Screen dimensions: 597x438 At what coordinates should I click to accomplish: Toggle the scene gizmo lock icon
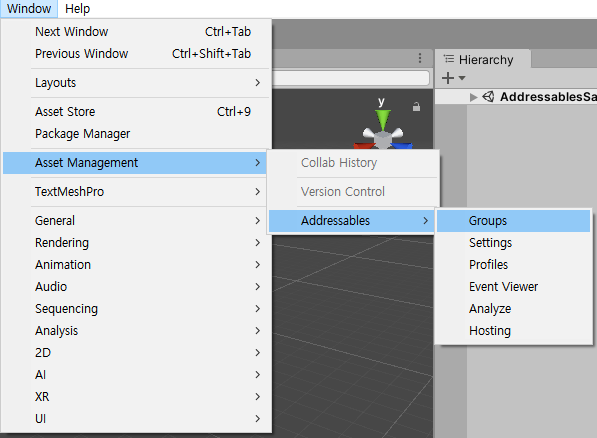(x=417, y=107)
